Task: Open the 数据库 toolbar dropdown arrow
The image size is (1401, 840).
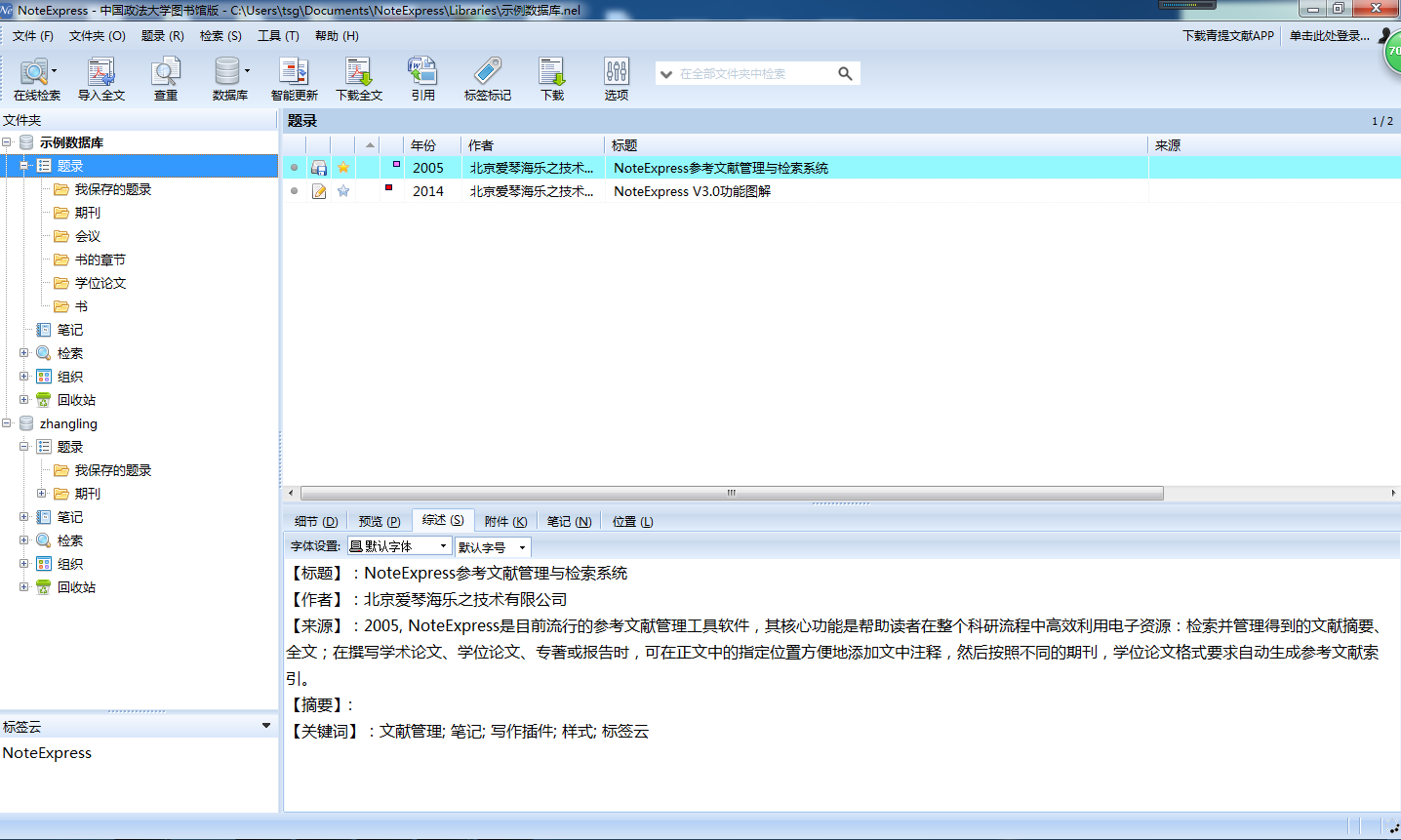Action: tap(247, 71)
